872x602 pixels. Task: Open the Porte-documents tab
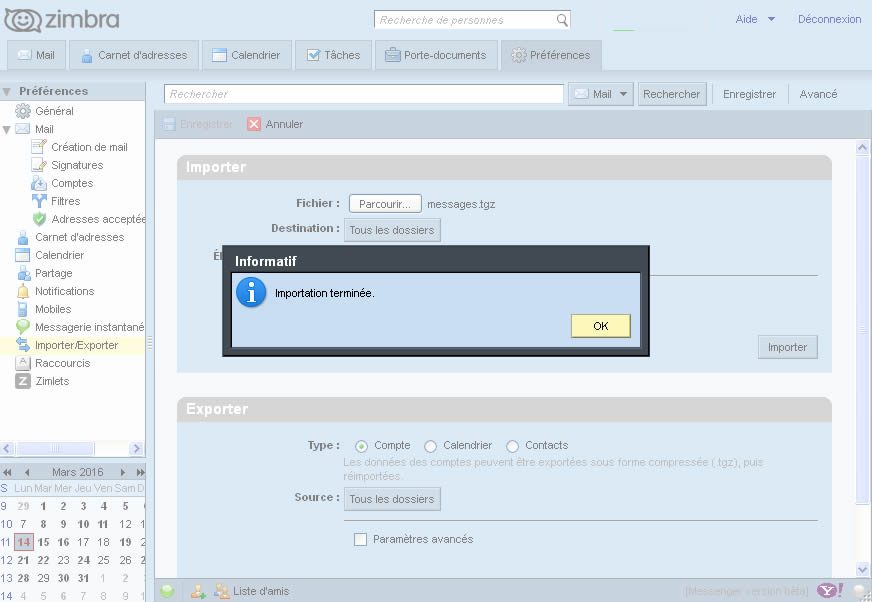(x=435, y=55)
